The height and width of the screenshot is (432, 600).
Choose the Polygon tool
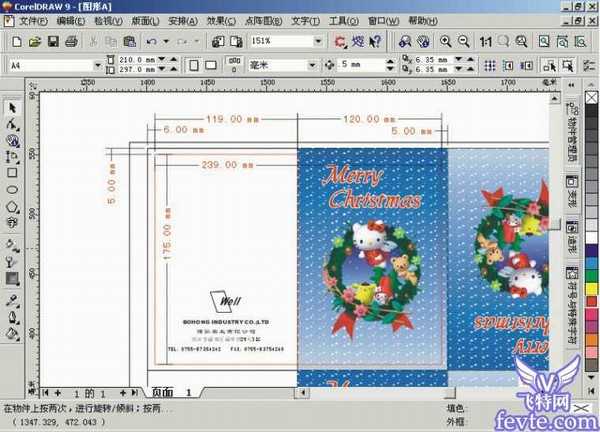coord(12,207)
